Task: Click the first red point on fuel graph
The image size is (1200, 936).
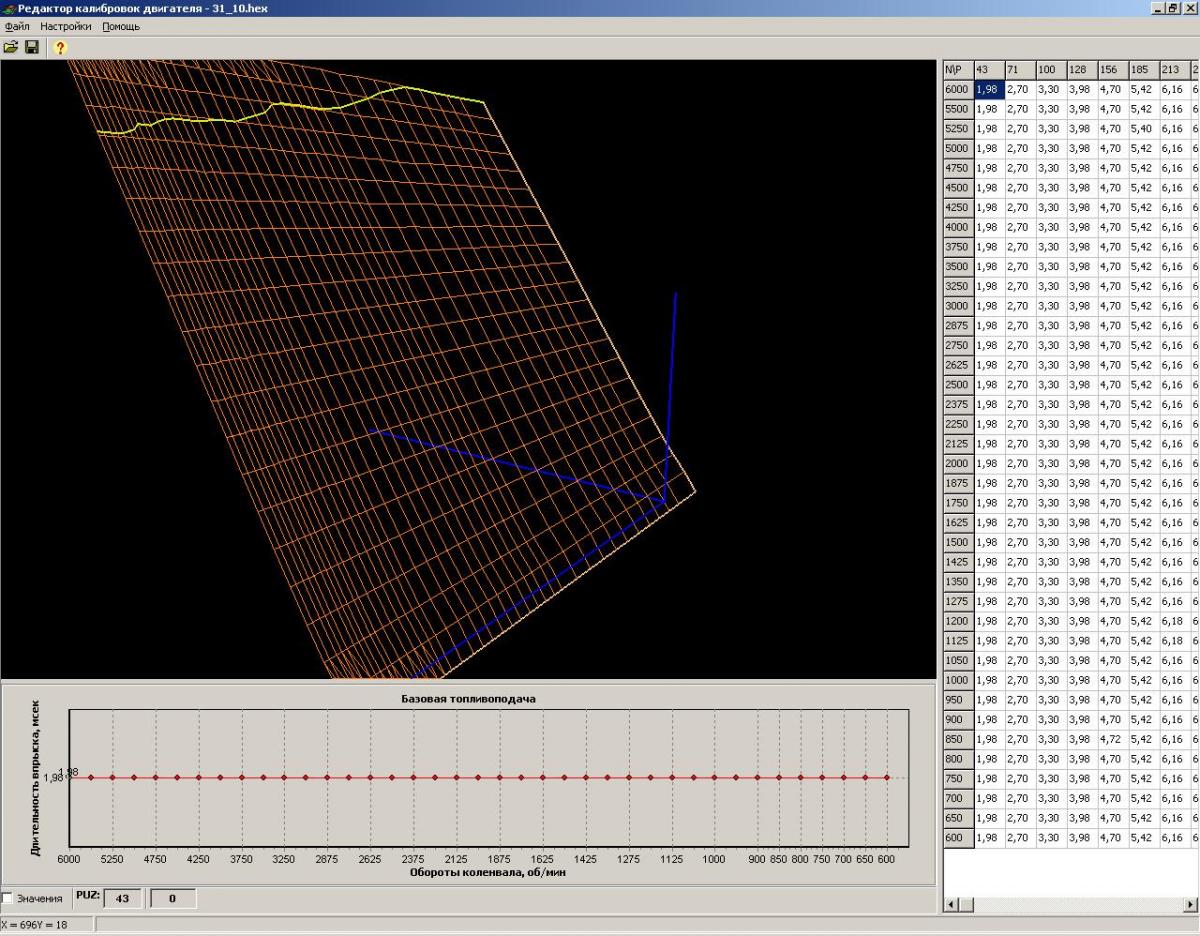Action: click(91, 777)
